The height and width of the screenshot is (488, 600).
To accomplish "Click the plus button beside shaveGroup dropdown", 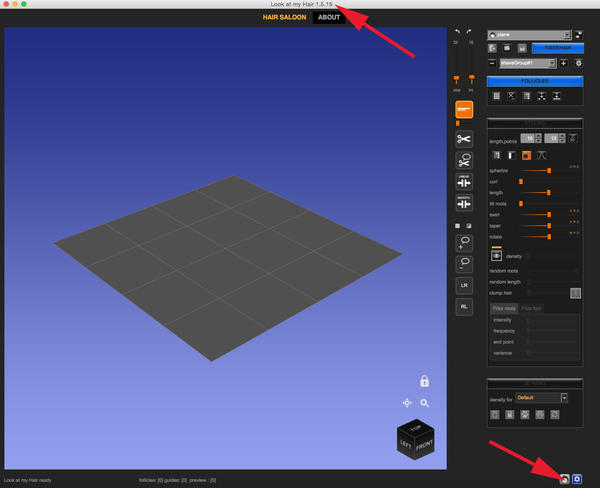I will click(564, 63).
